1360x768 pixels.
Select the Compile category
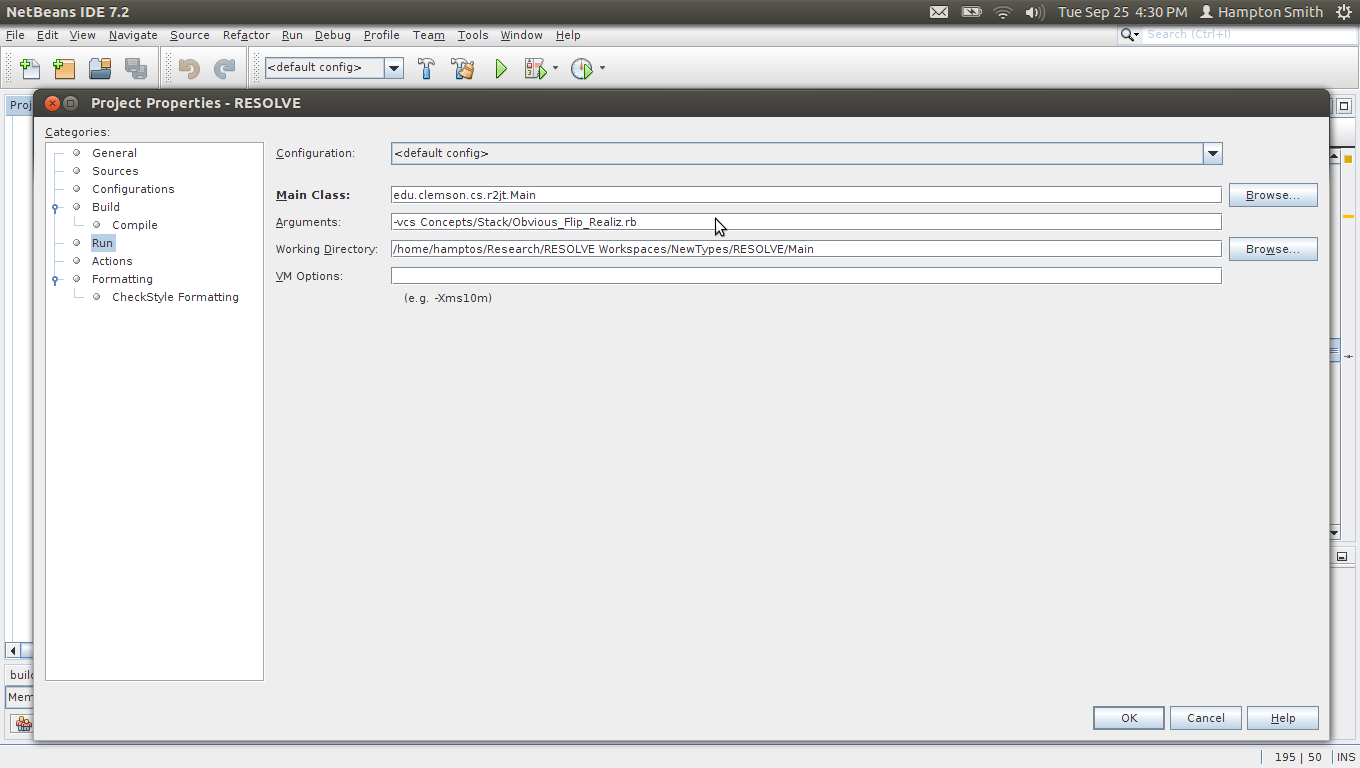135,225
